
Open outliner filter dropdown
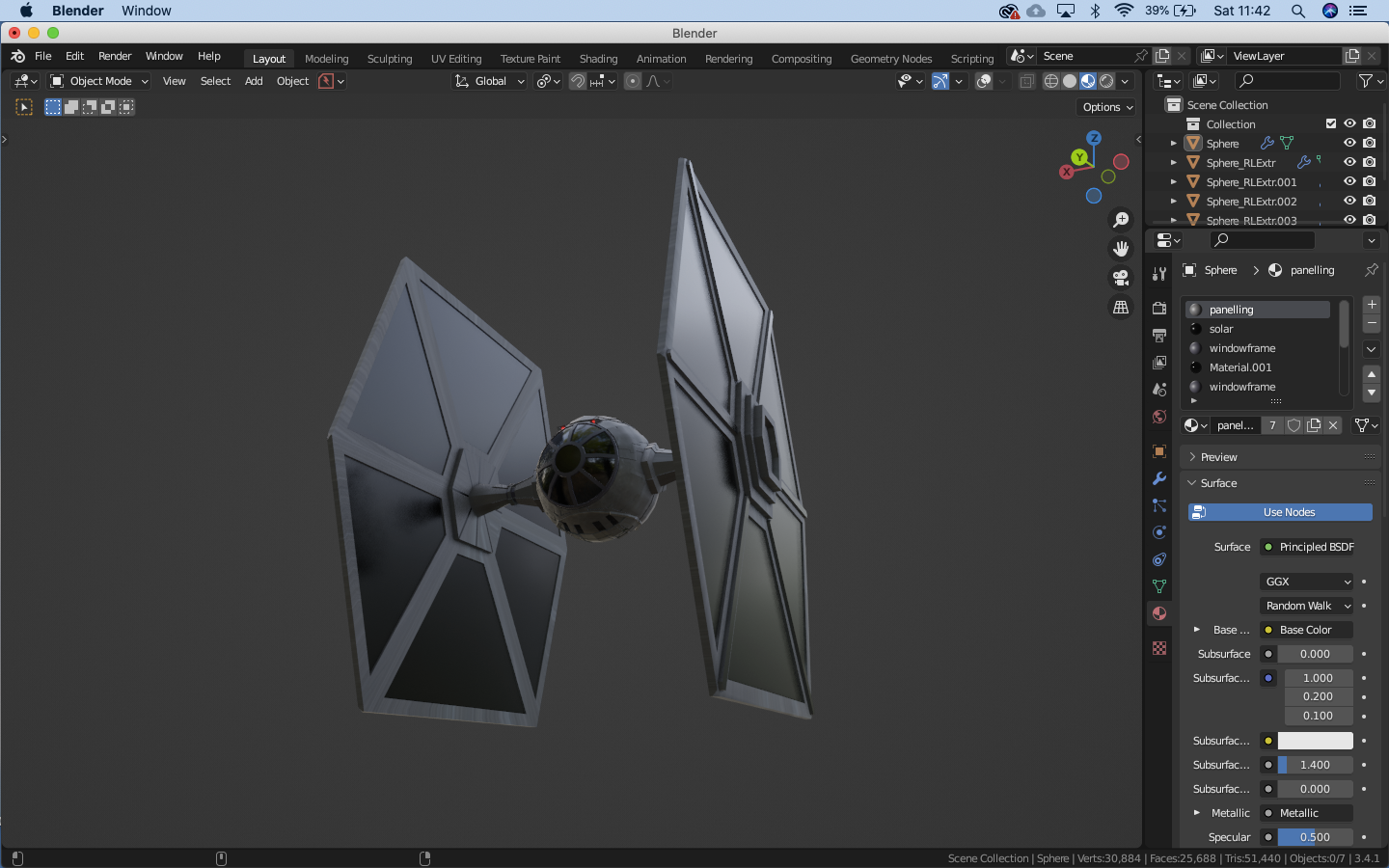coord(1369,81)
